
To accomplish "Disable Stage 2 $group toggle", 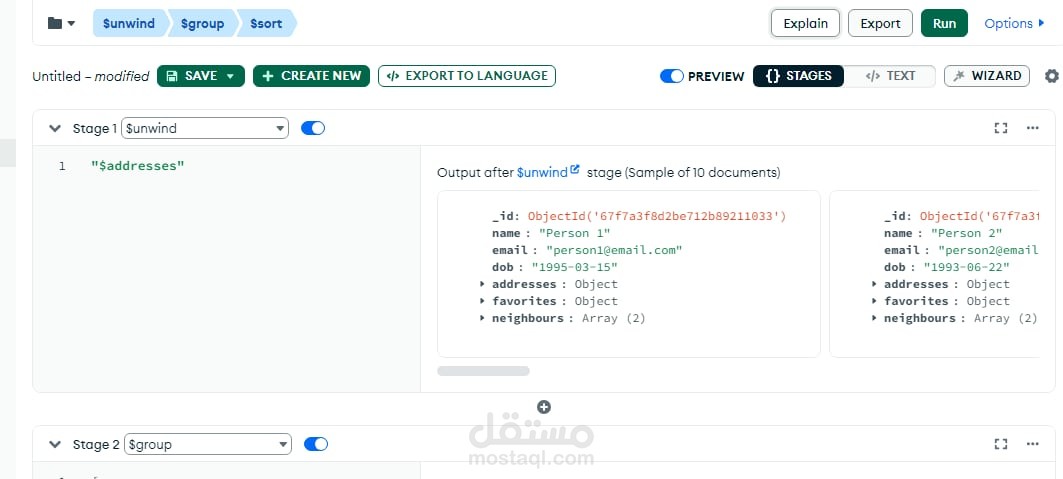I will pyautogui.click(x=316, y=444).
